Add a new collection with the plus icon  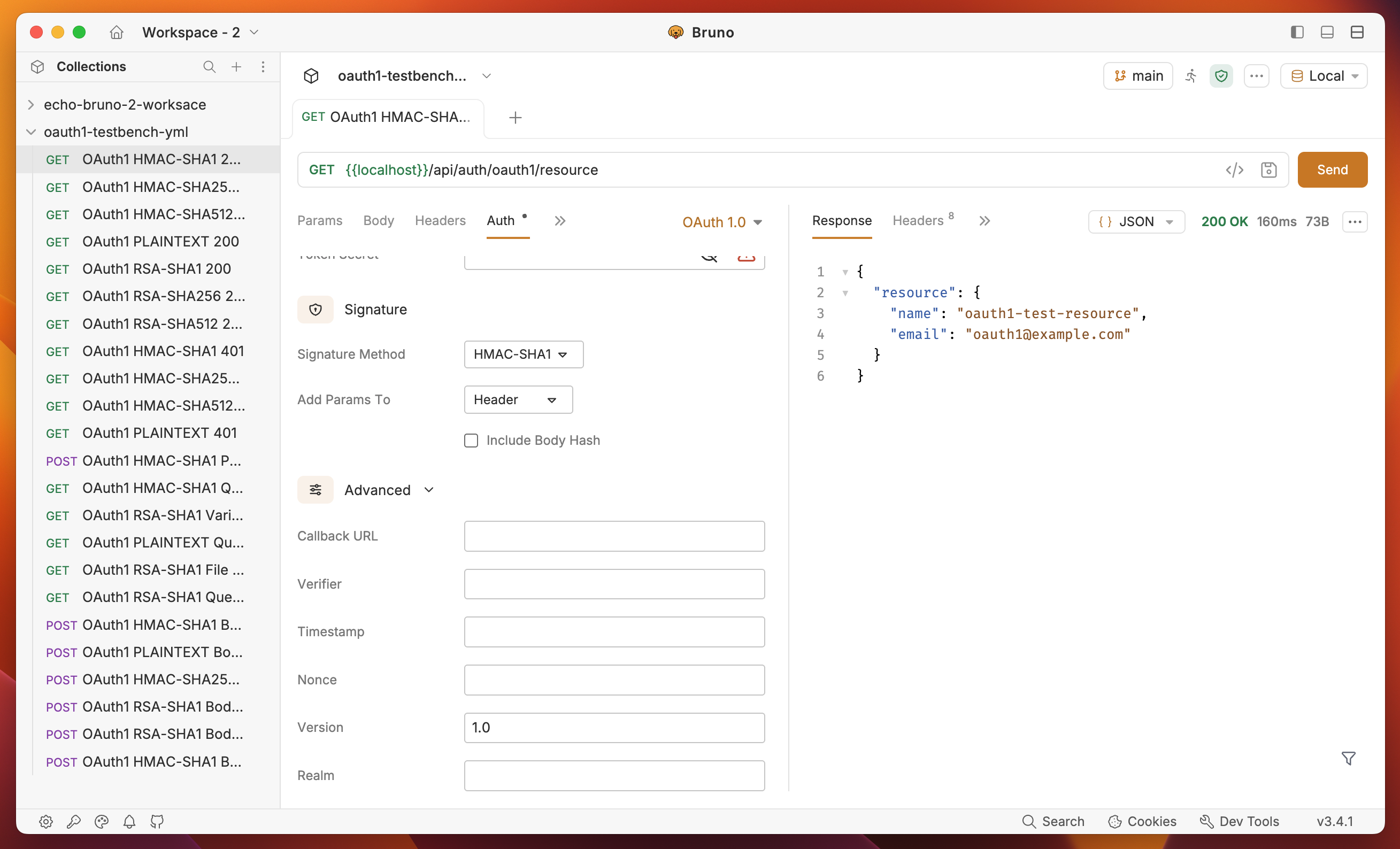[x=236, y=66]
